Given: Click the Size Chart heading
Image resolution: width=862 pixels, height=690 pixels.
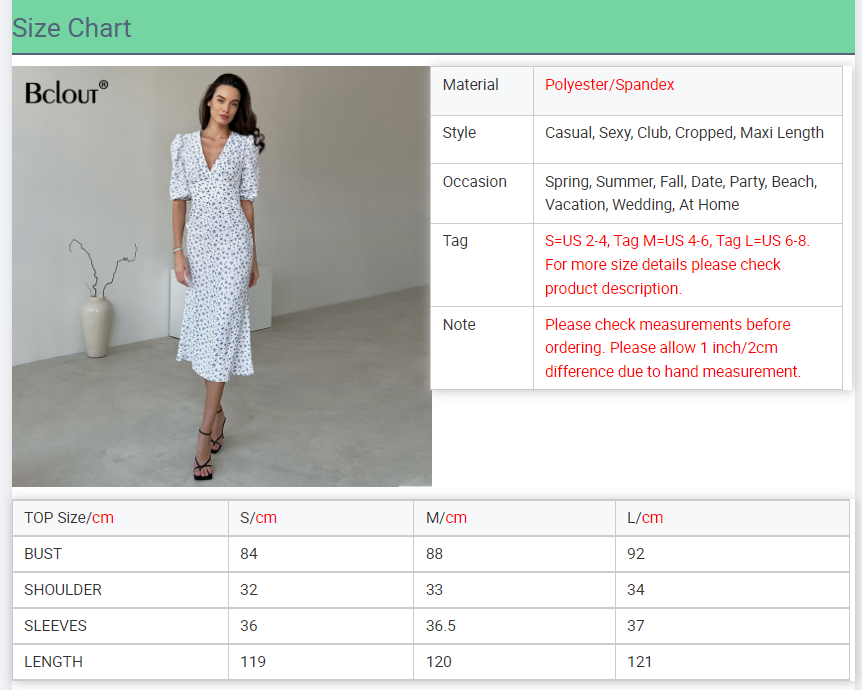Looking at the screenshot, I should (x=72, y=28).
